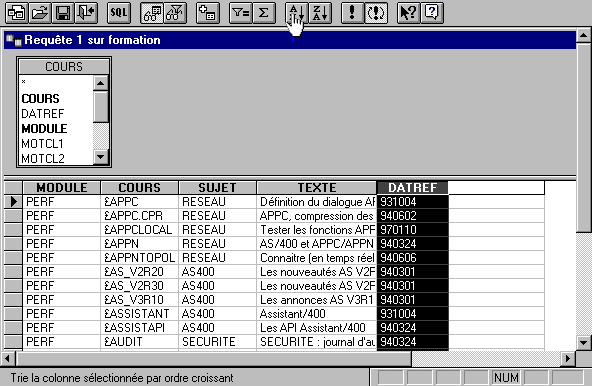Click field list scroll down arrow

[x=100, y=157]
